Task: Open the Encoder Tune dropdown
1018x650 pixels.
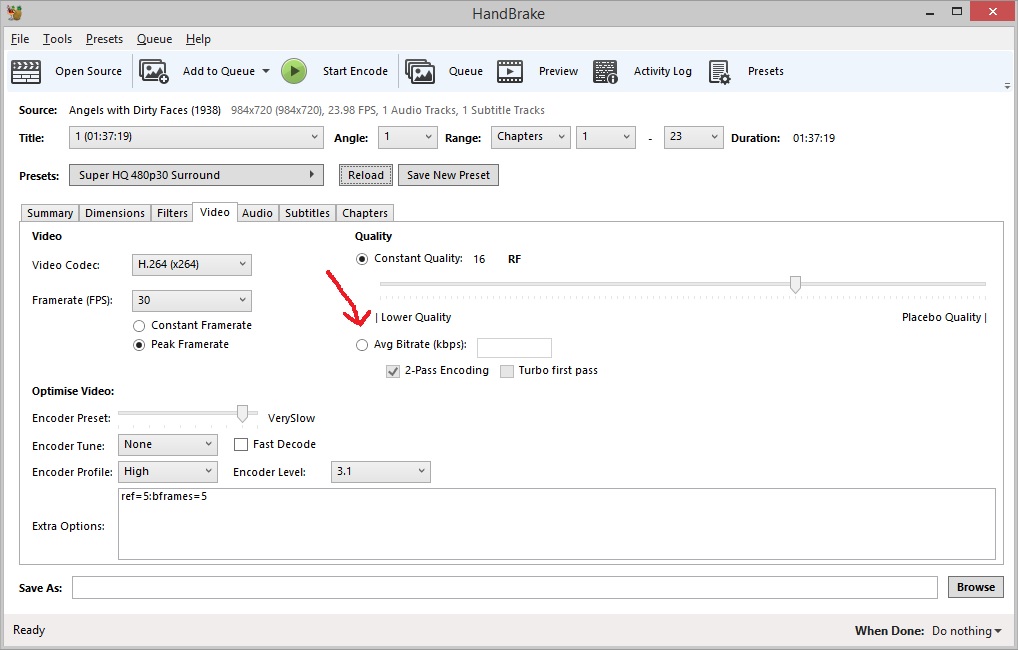Action: pyautogui.click(x=168, y=445)
